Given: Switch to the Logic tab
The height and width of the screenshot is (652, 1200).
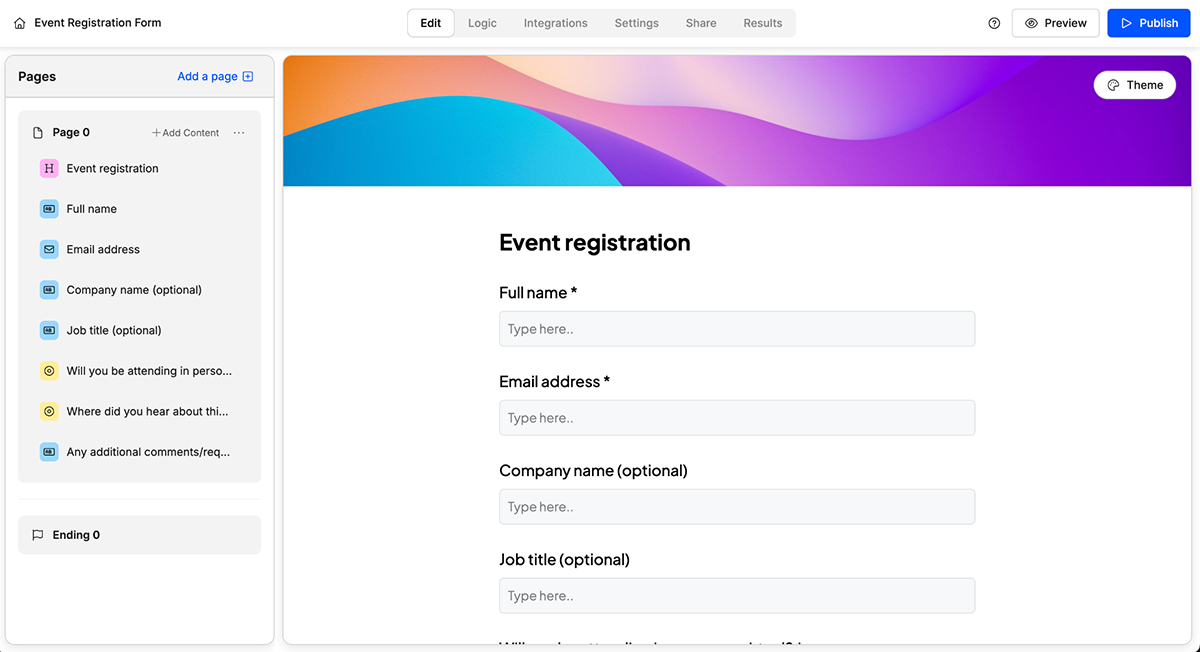Looking at the screenshot, I should point(482,22).
